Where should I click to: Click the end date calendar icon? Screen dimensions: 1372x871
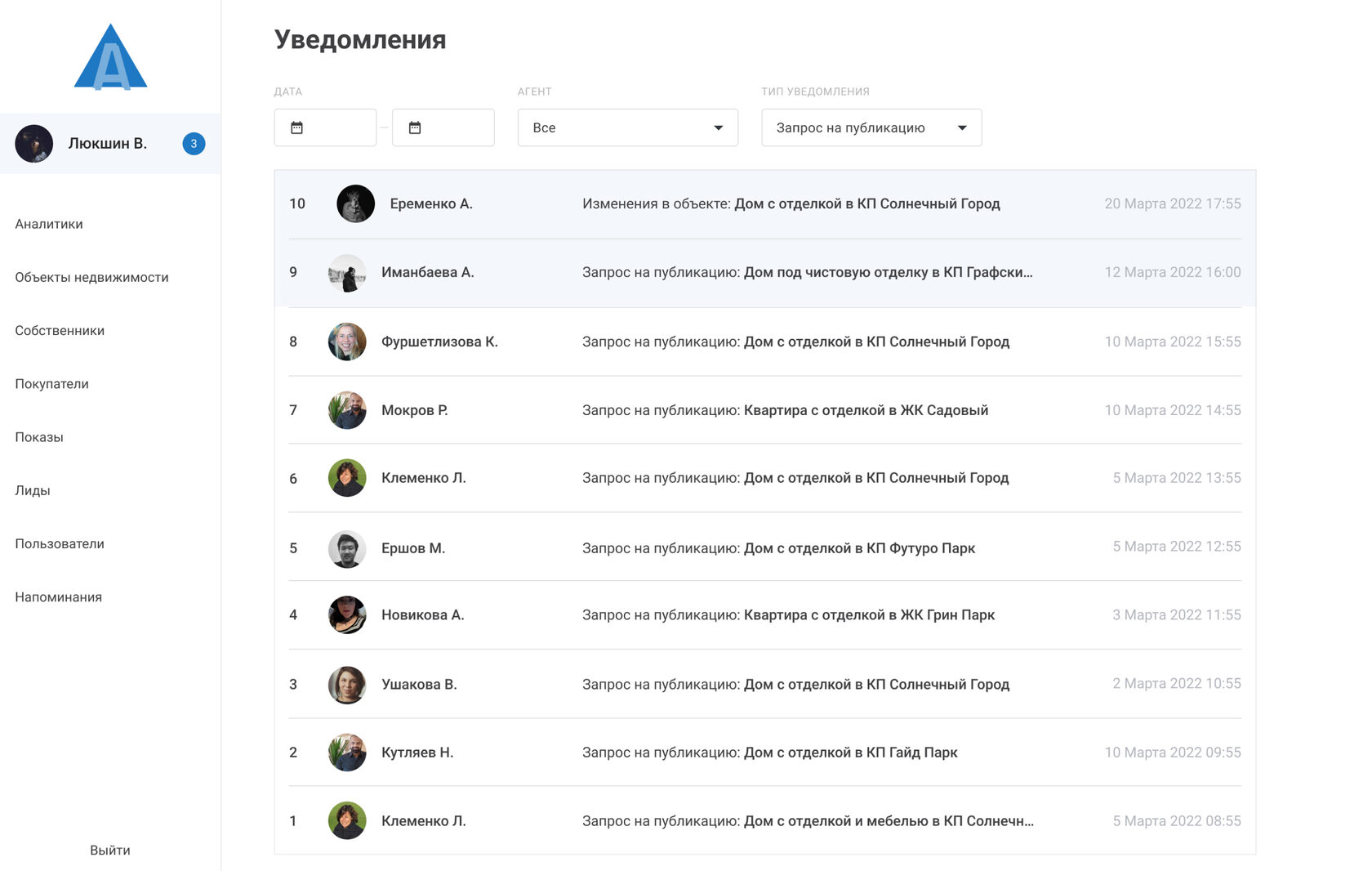click(x=415, y=127)
